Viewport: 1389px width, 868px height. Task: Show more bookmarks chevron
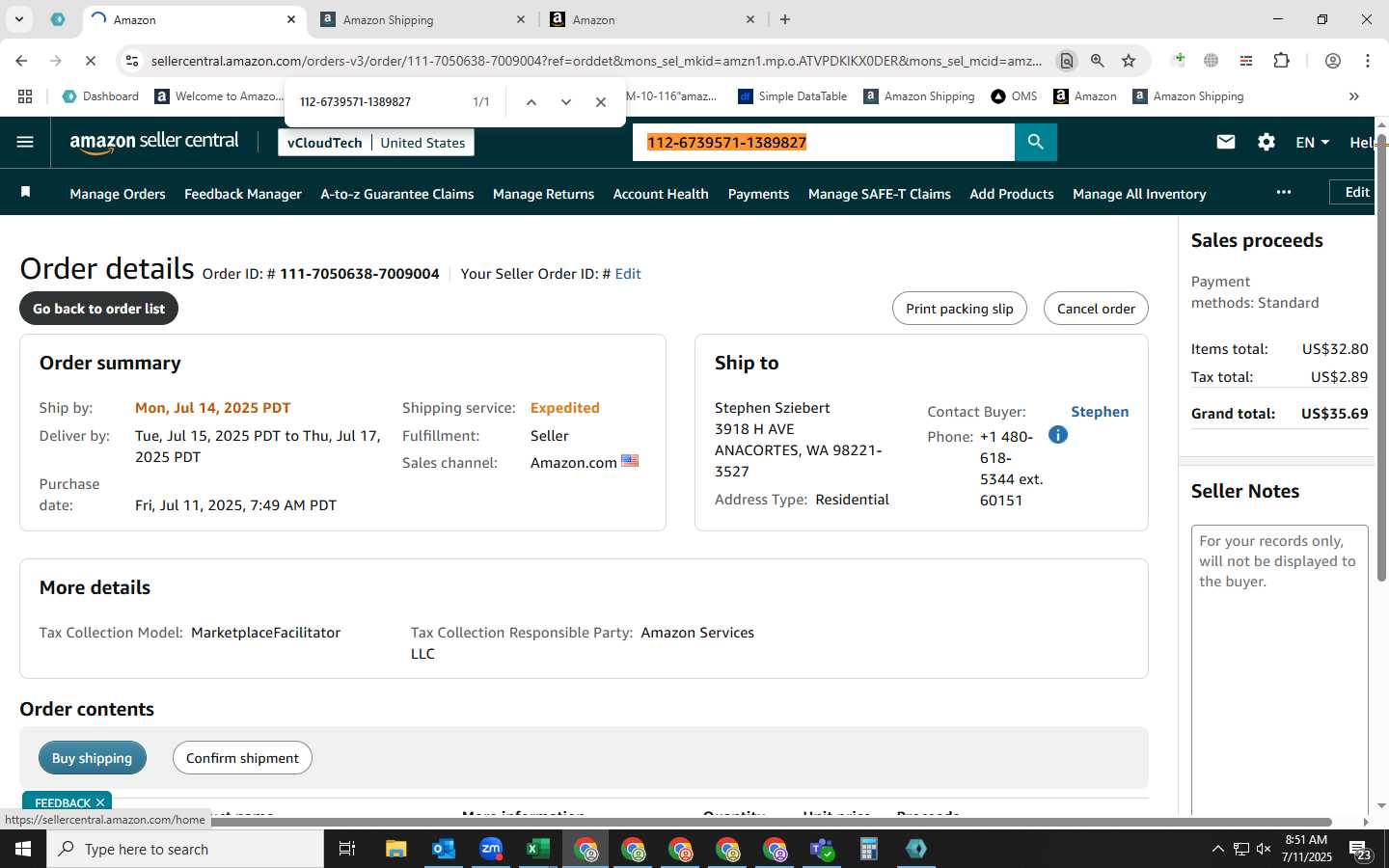[1353, 96]
